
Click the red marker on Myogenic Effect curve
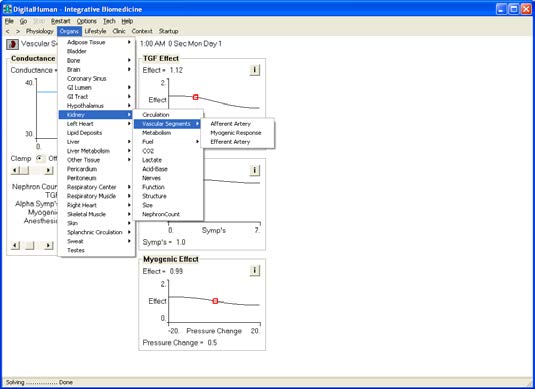pyautogui.click(x=215, y=301)
